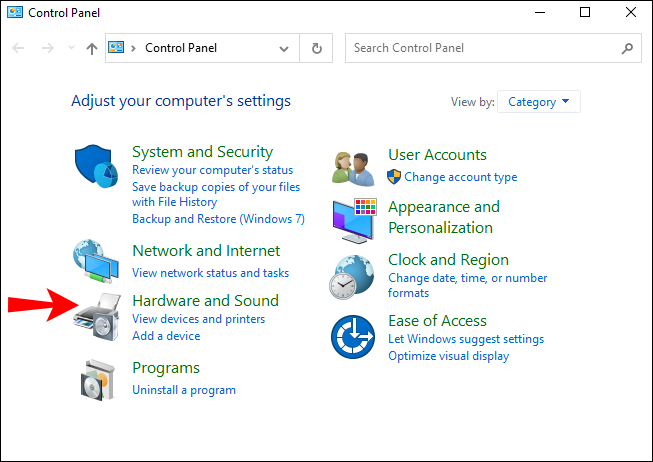
Task: Open the View by Category dropdown
Action: [x=539, y=102]
